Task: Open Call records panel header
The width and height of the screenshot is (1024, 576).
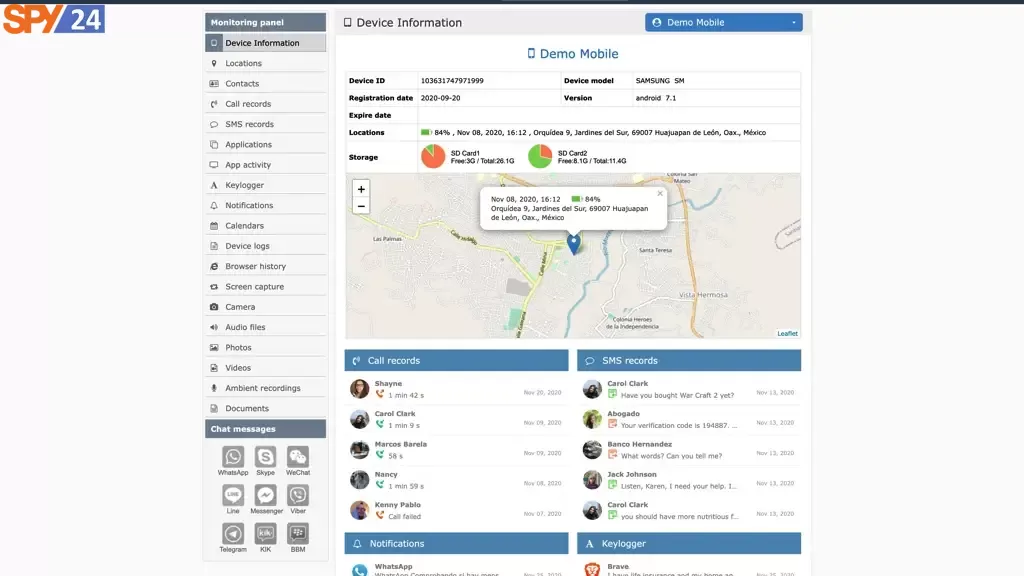Action: click(x=456, y=360)
